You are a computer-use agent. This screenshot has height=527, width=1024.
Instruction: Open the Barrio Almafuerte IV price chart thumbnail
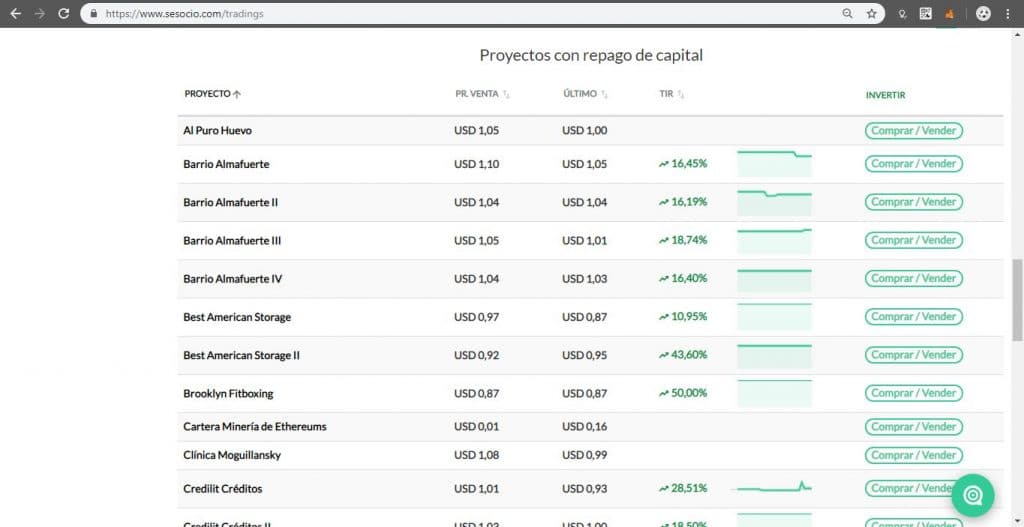(775, 279)
